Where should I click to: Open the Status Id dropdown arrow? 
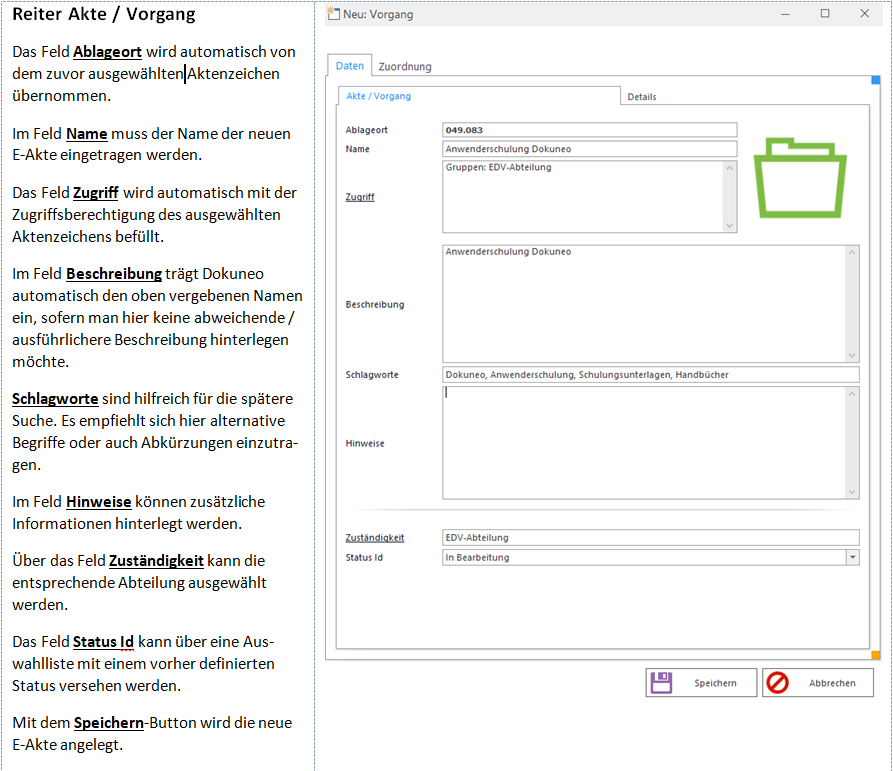point(853,557)
